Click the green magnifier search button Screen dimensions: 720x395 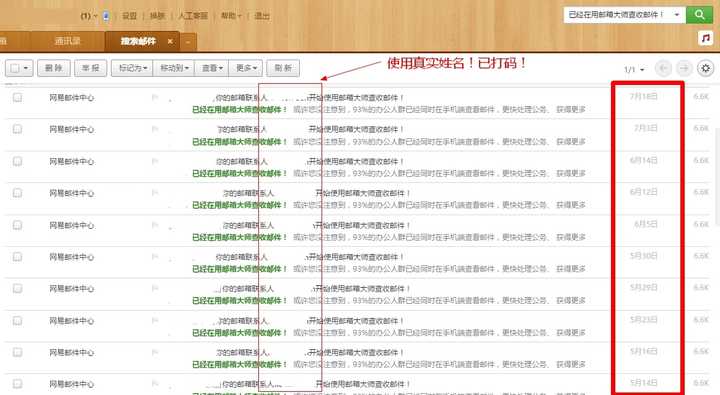[699, 15]
